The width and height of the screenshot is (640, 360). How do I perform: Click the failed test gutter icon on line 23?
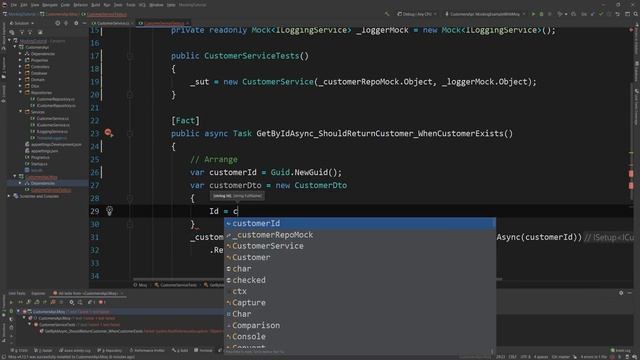108,133
